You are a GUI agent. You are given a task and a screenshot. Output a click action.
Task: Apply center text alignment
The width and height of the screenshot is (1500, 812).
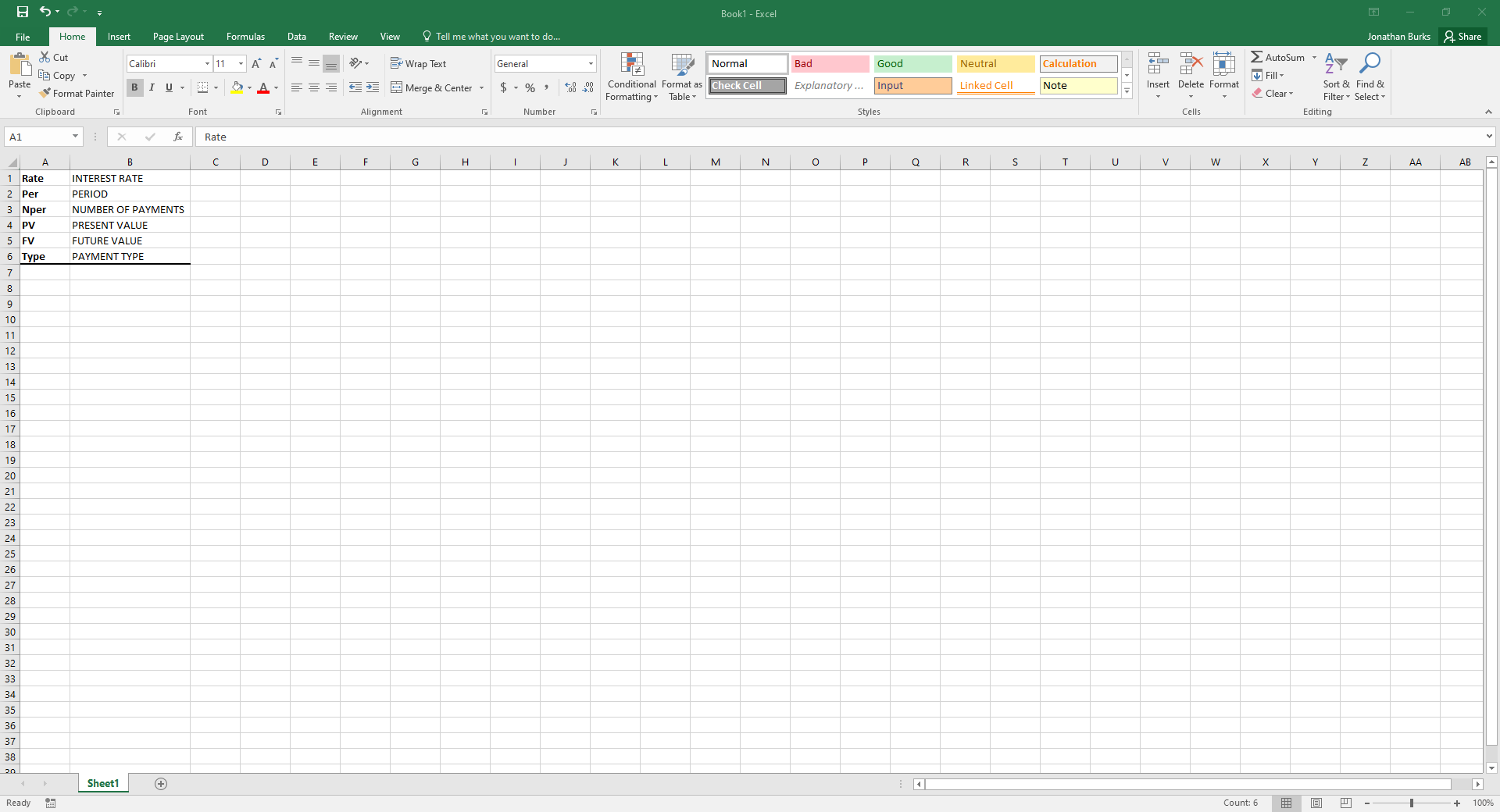pyautogui.click(x=313, y=87)
